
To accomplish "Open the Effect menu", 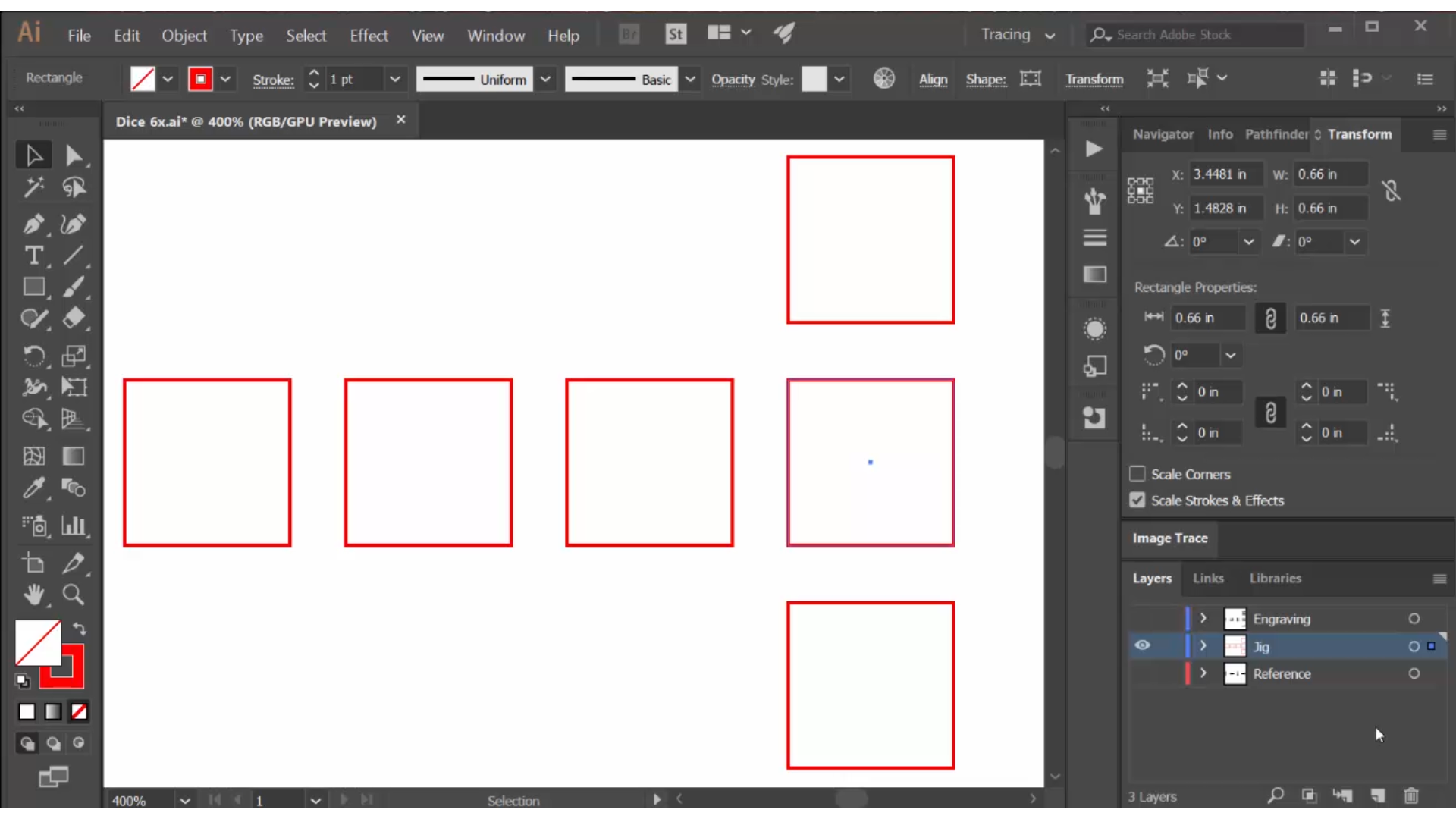I will pyautogui.click(x=368, y=35).
